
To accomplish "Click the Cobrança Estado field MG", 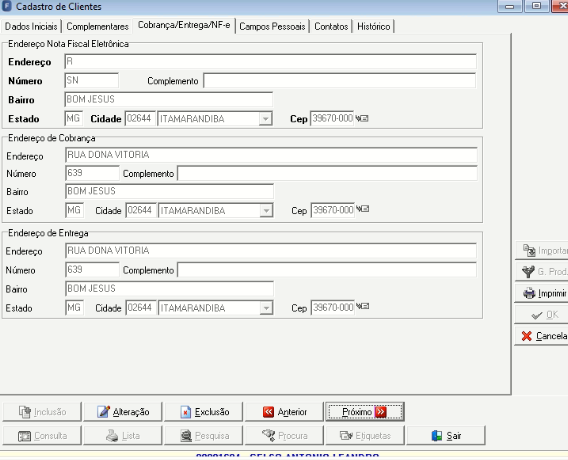I will point(75,210).
